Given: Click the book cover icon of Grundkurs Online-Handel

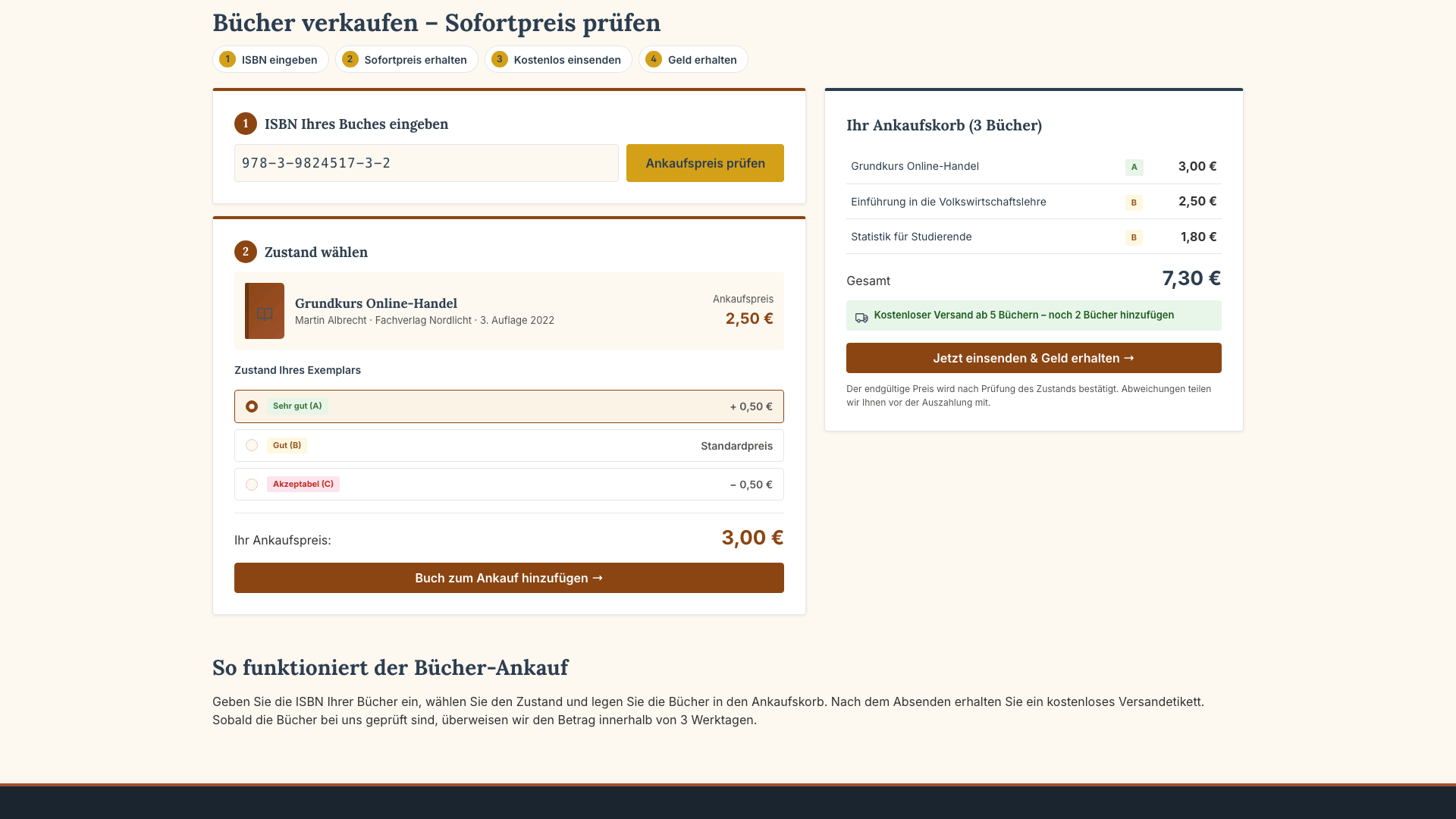Looking at the screenshot, I should point(265,311).
